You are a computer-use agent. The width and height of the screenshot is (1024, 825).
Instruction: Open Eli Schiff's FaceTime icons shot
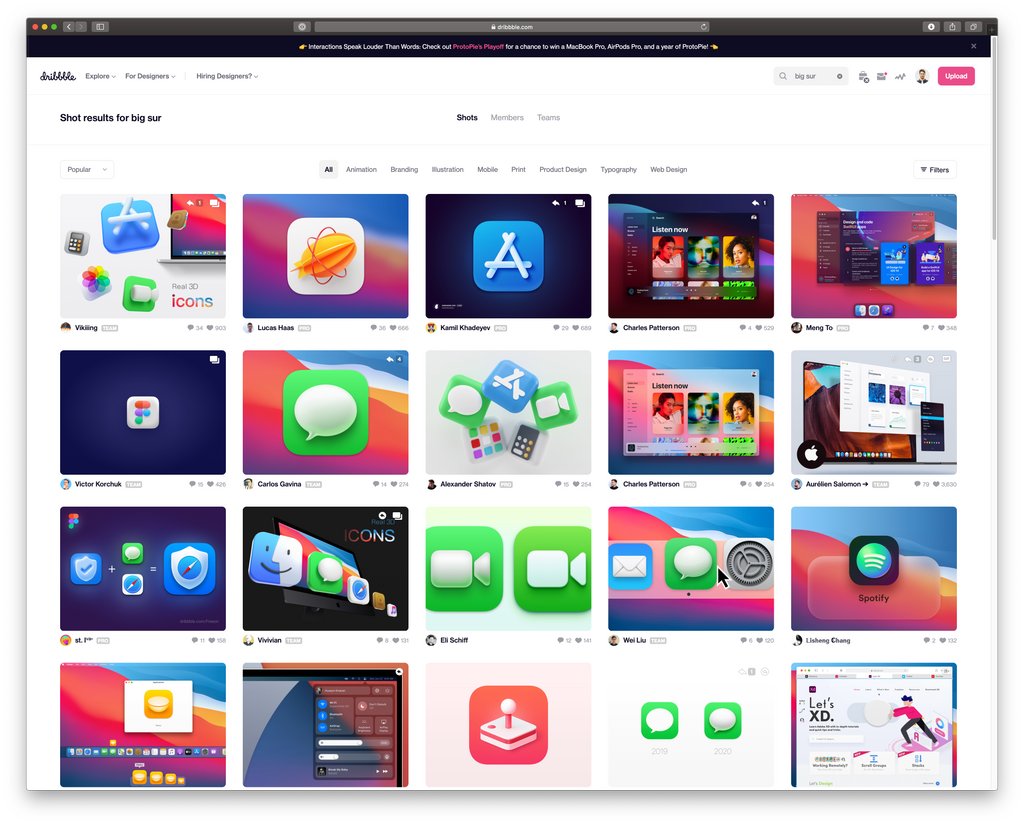pyautogui.click(x=508, y=568)
